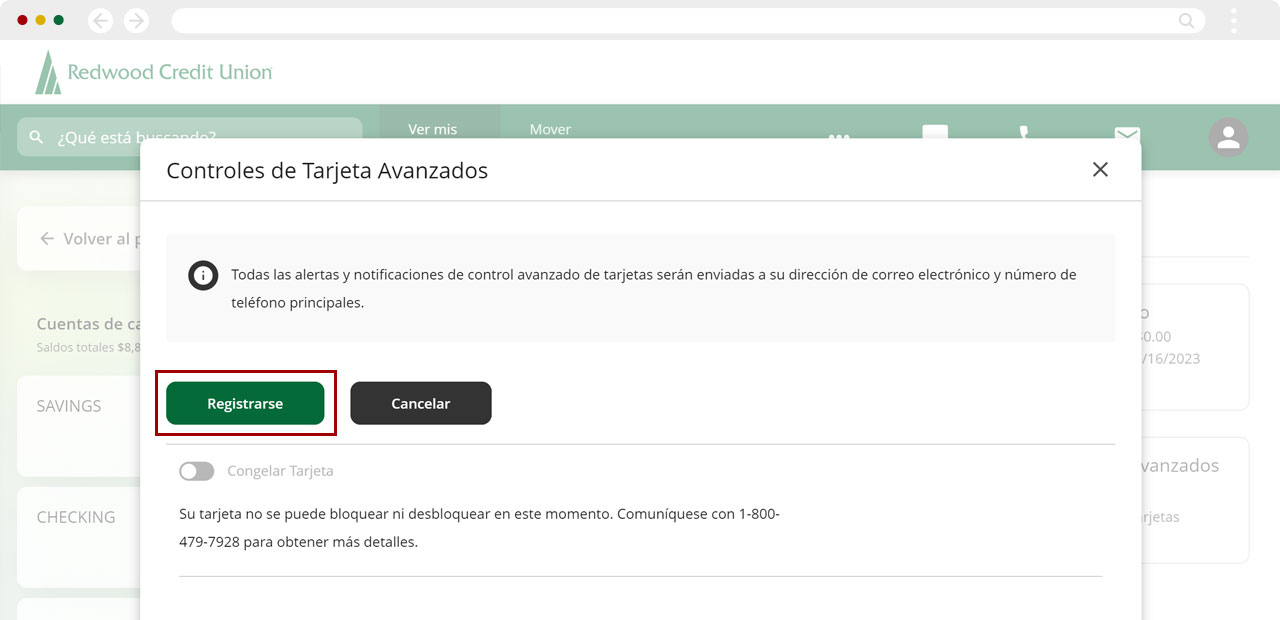Image resolution: width=1280 pixels, height=620 pixels.
Task: Click the browser back arrow
Action: 100,20
